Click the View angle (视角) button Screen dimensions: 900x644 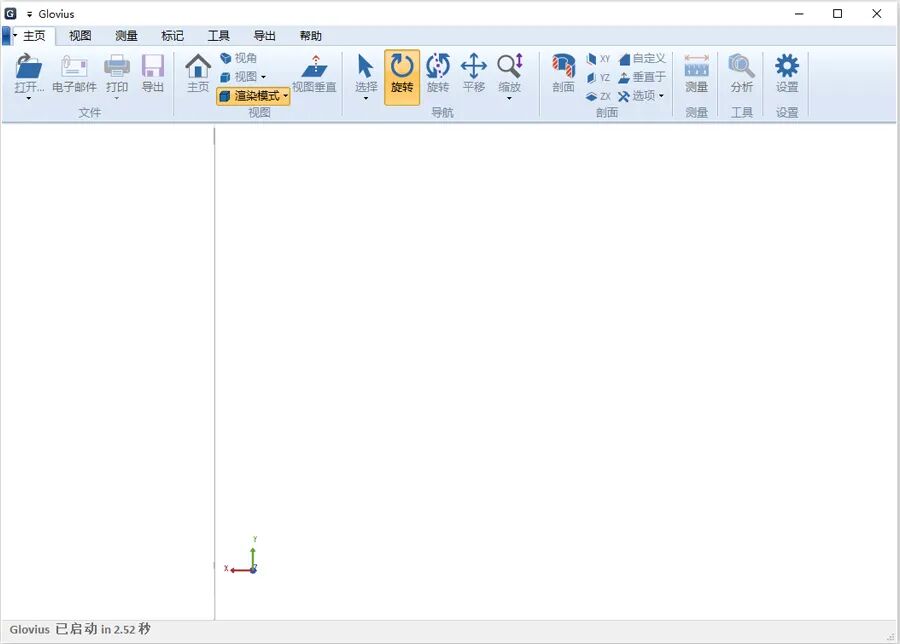pyautogui.click(x=238, y=58)
